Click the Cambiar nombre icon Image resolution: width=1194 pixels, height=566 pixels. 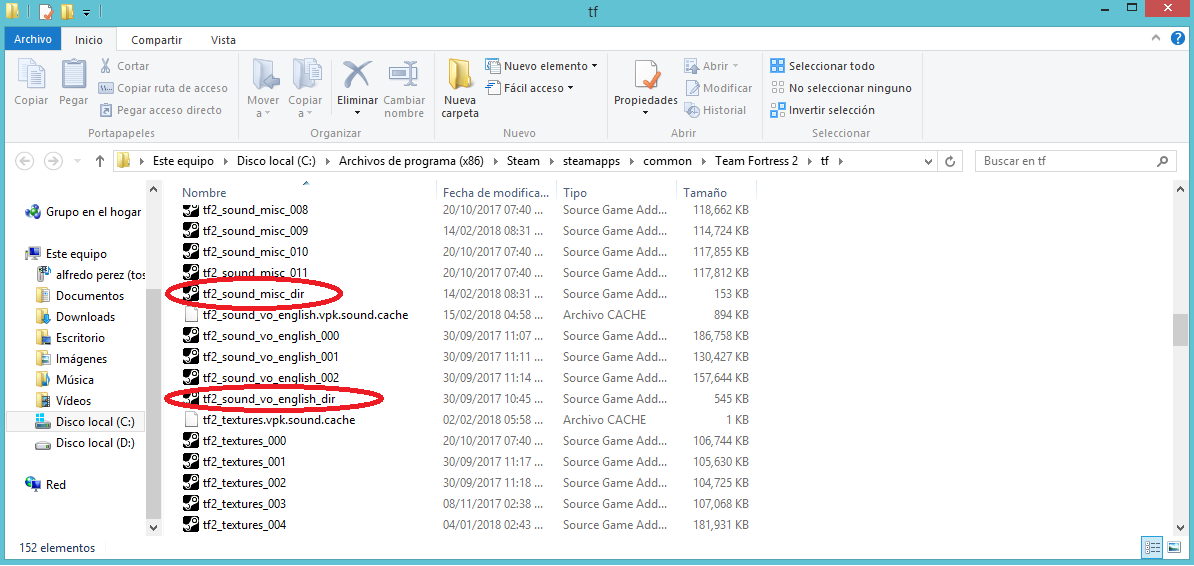coord(404,75)
